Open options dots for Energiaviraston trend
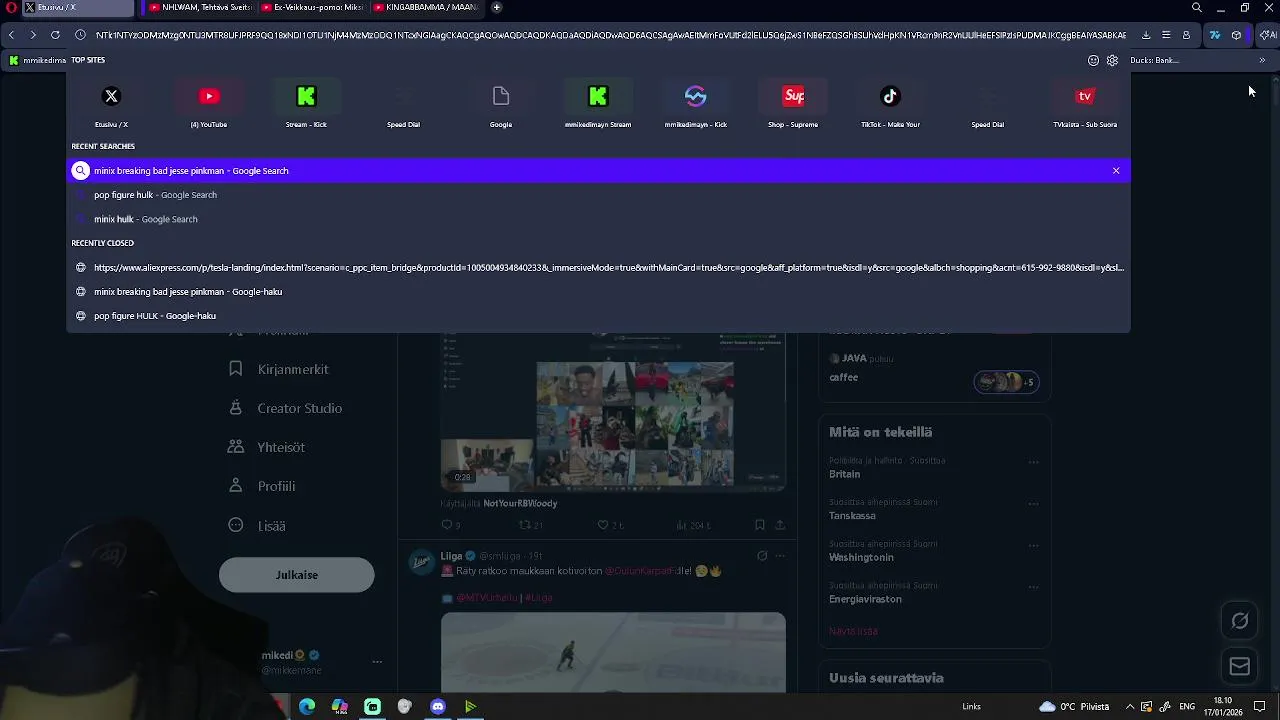Viewport: 1280px width, 720px height. pyautogui.click(x=1034, y=587)
